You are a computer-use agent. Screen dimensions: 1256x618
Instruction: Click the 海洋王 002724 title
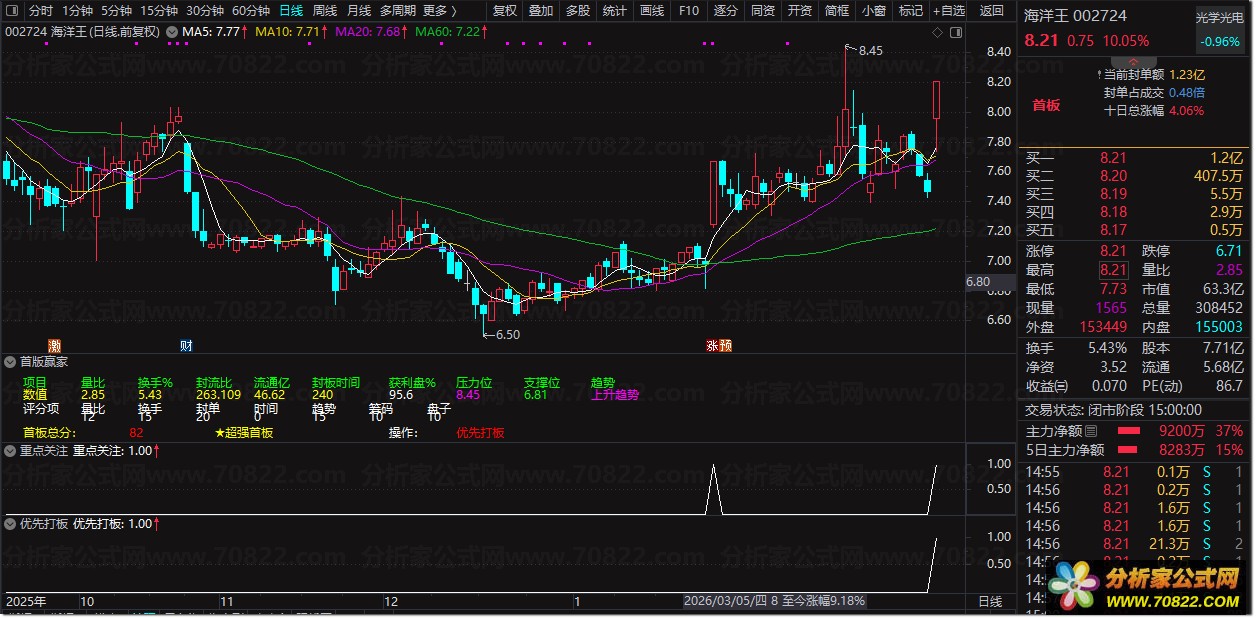coord(1076,16)
